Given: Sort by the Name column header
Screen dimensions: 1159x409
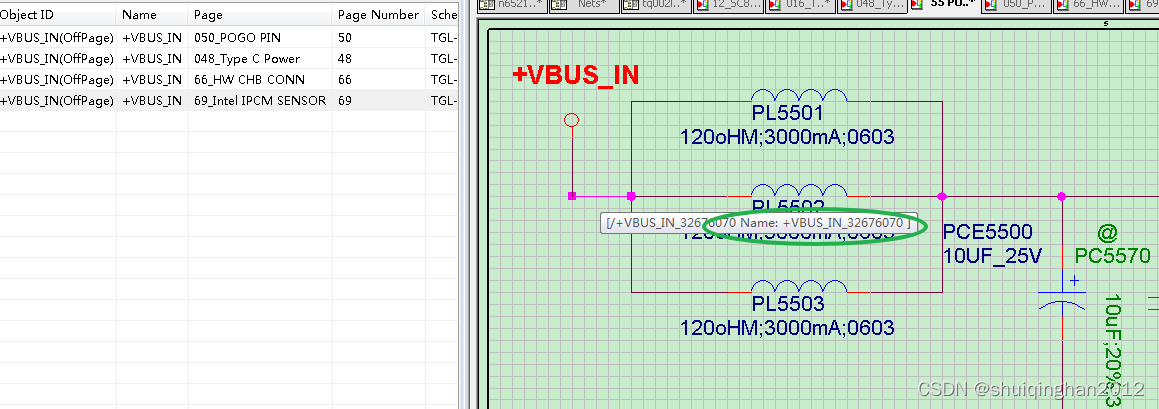Looking at the screenshot, I should tap(152, 15).
